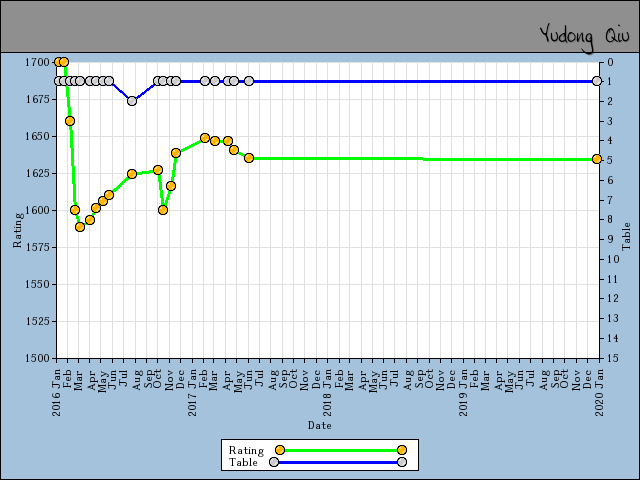Click the green Rating line sample in legend
640x480 pixels.
(341, 450)
